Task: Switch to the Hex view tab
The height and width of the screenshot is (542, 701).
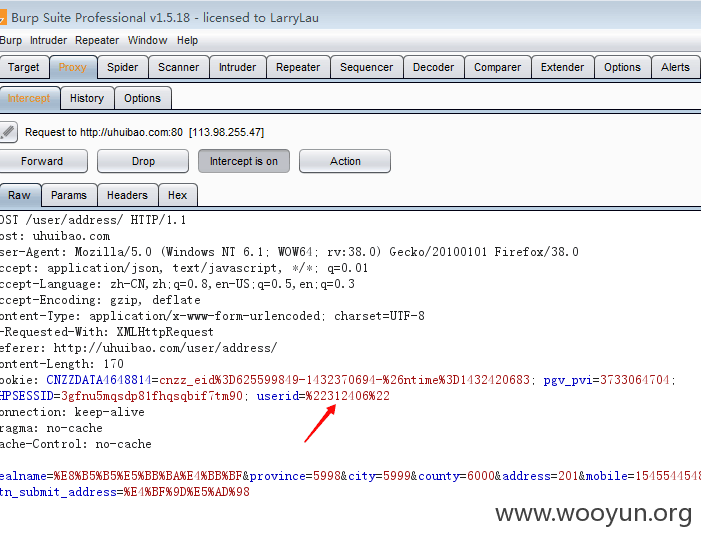Action: pos(177,195)
